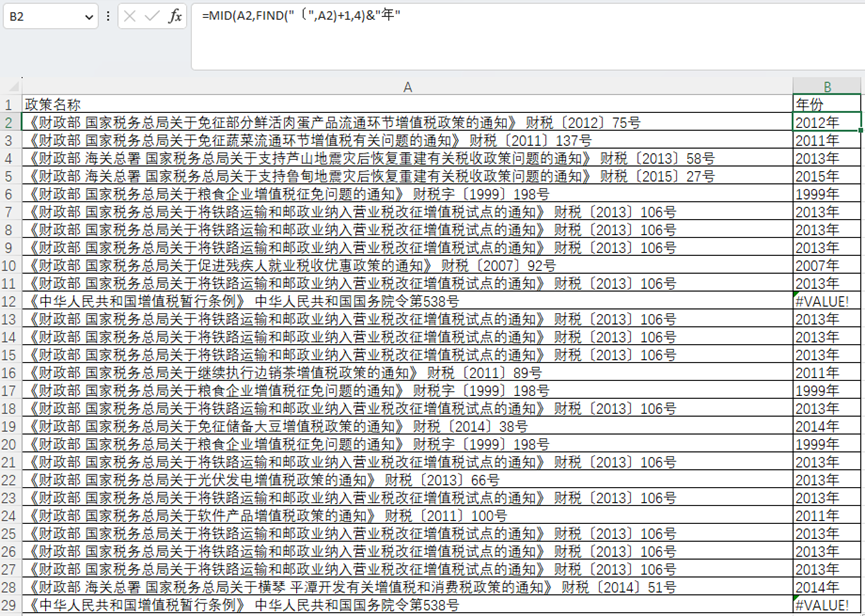The image size is (865, 616).
Task: Click header cell 政策名称
Action: click(x=407, y=104)
